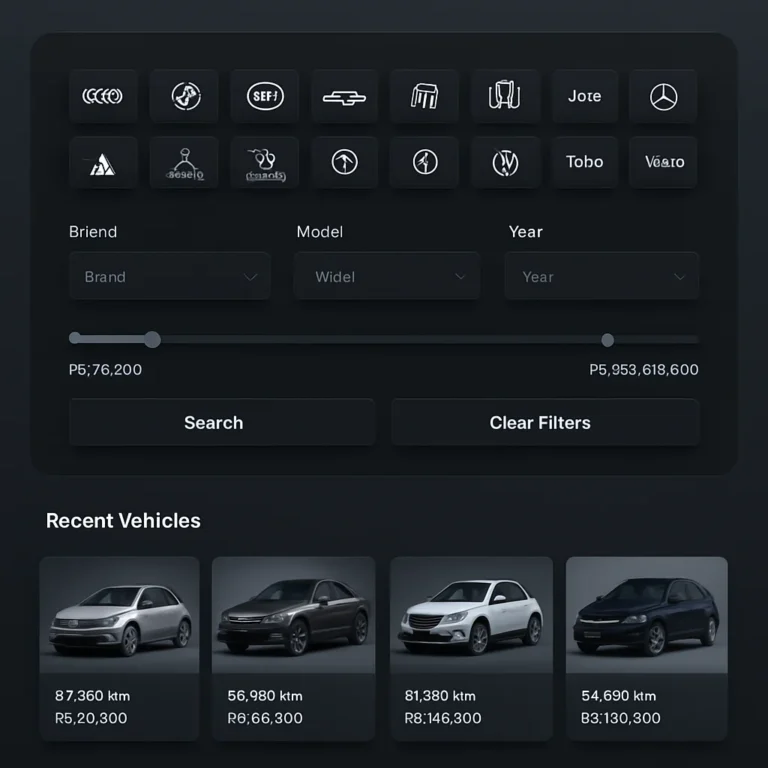
Task: Open the Year dropdown
Action: tap(601, 276)
